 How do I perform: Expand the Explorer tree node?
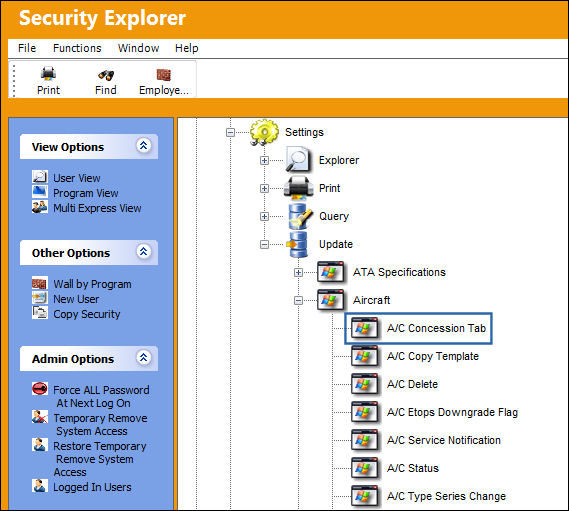(264, 160)
